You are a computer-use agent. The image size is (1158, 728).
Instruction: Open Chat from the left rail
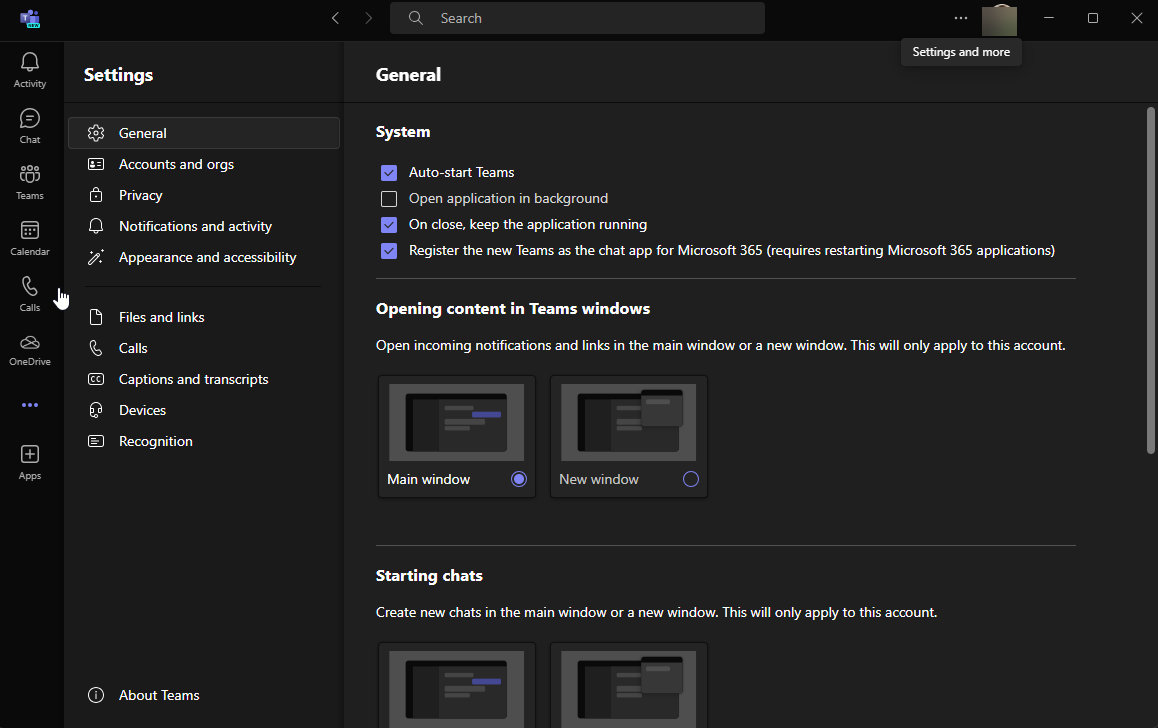30,126
